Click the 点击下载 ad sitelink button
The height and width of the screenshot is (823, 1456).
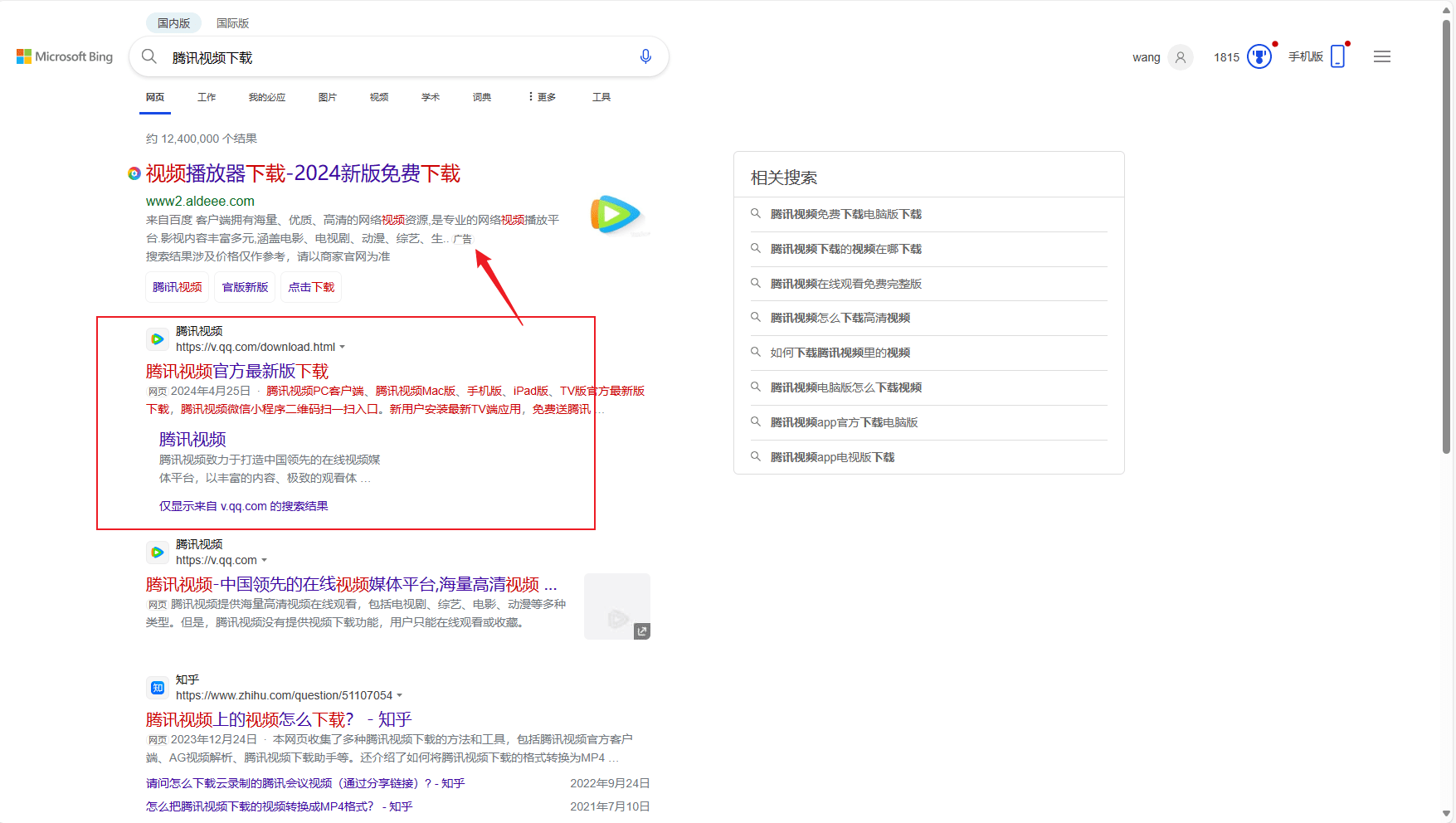point(311,287)
